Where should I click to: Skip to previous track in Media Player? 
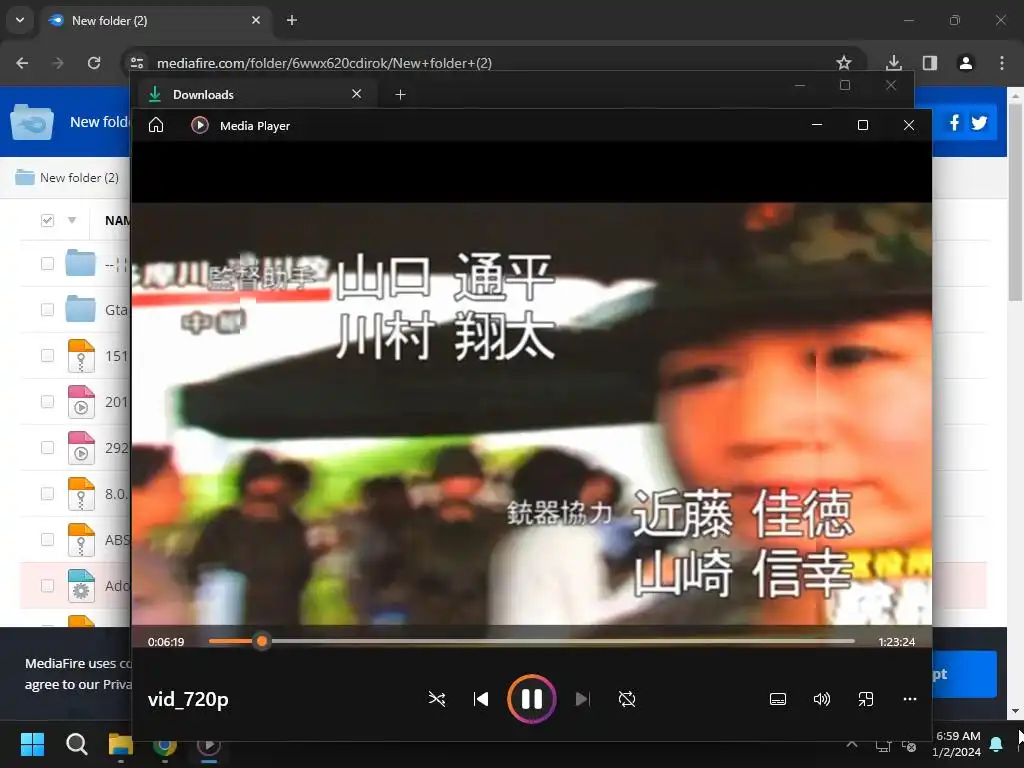[x=481, y=699]
